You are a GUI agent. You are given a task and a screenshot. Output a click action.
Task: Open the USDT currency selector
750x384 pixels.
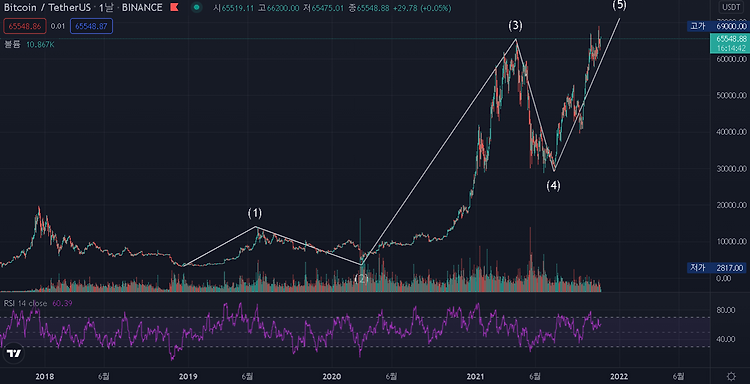[731, 7]
